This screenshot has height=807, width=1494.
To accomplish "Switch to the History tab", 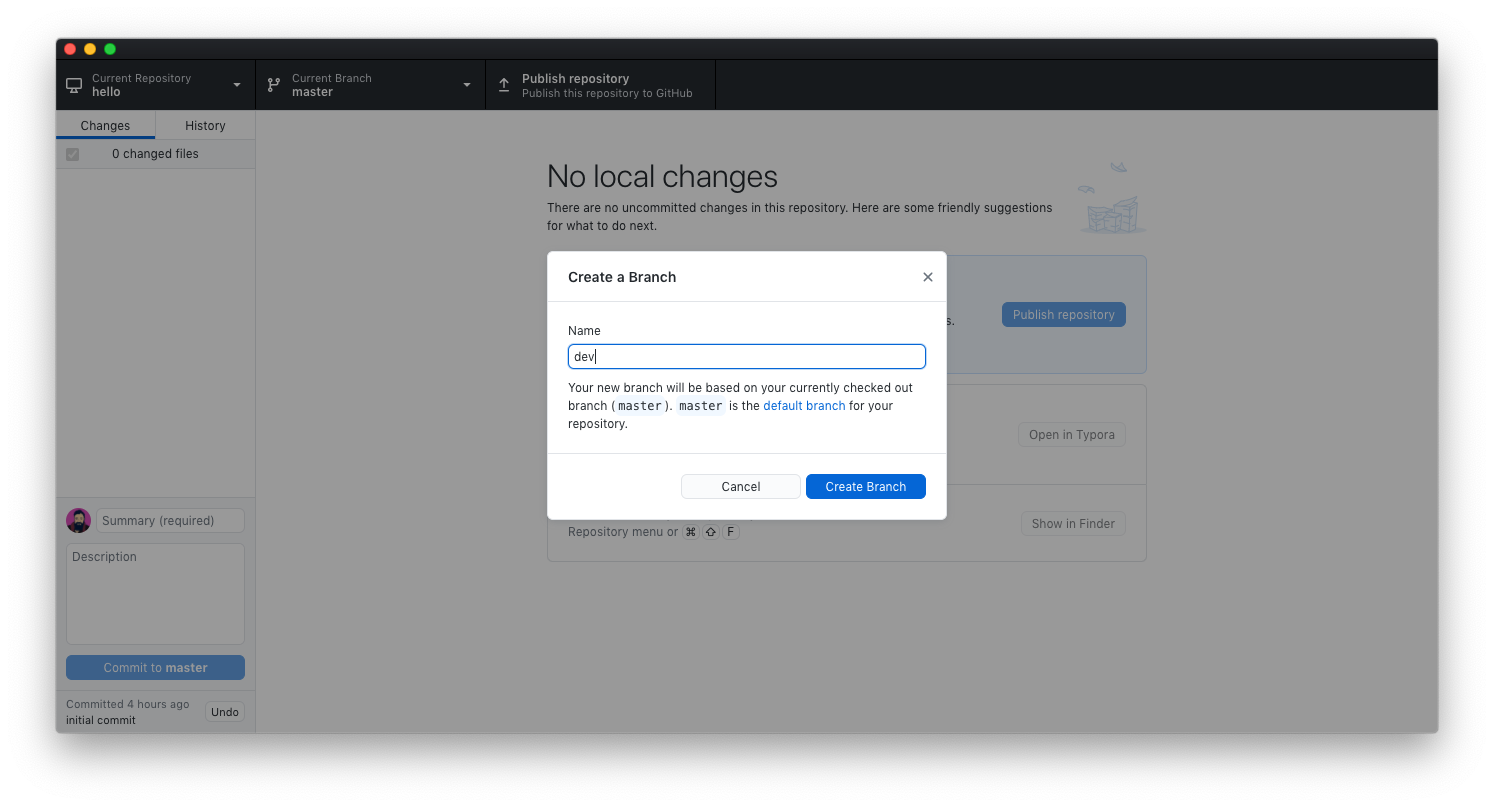I will click(x=204, y=125).
